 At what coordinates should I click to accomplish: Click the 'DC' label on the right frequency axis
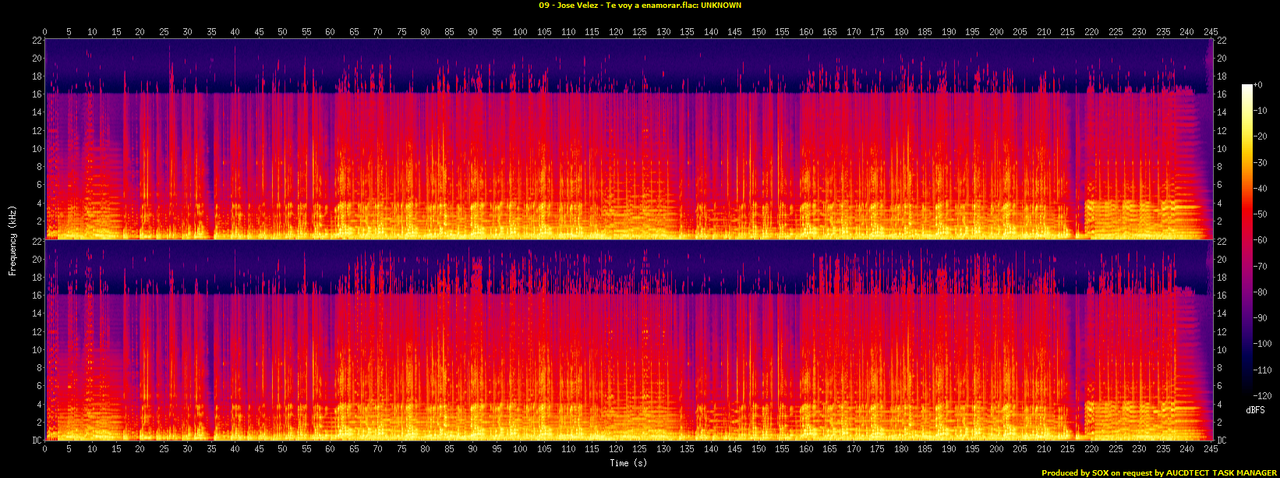point(1223,441)
